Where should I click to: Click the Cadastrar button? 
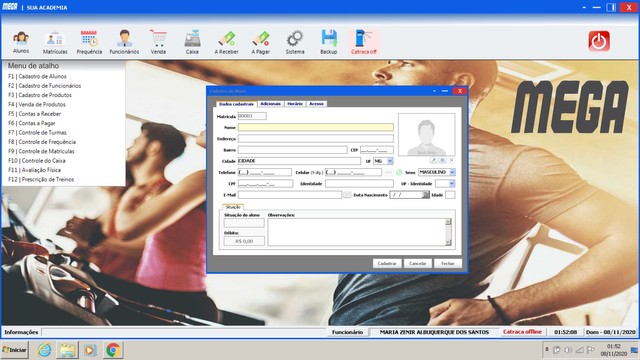(x=387, y=264)
